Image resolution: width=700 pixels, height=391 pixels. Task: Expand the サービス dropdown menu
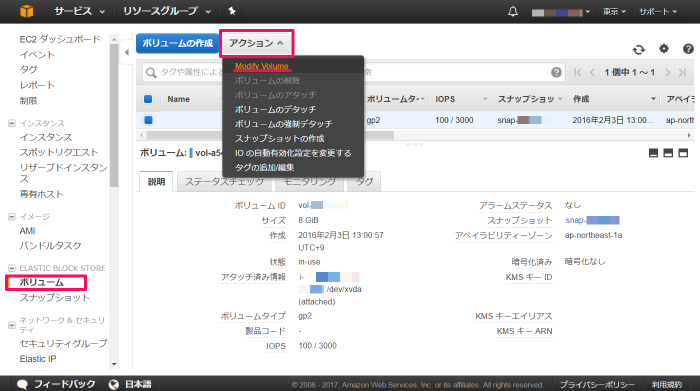(x=79, y=11)
